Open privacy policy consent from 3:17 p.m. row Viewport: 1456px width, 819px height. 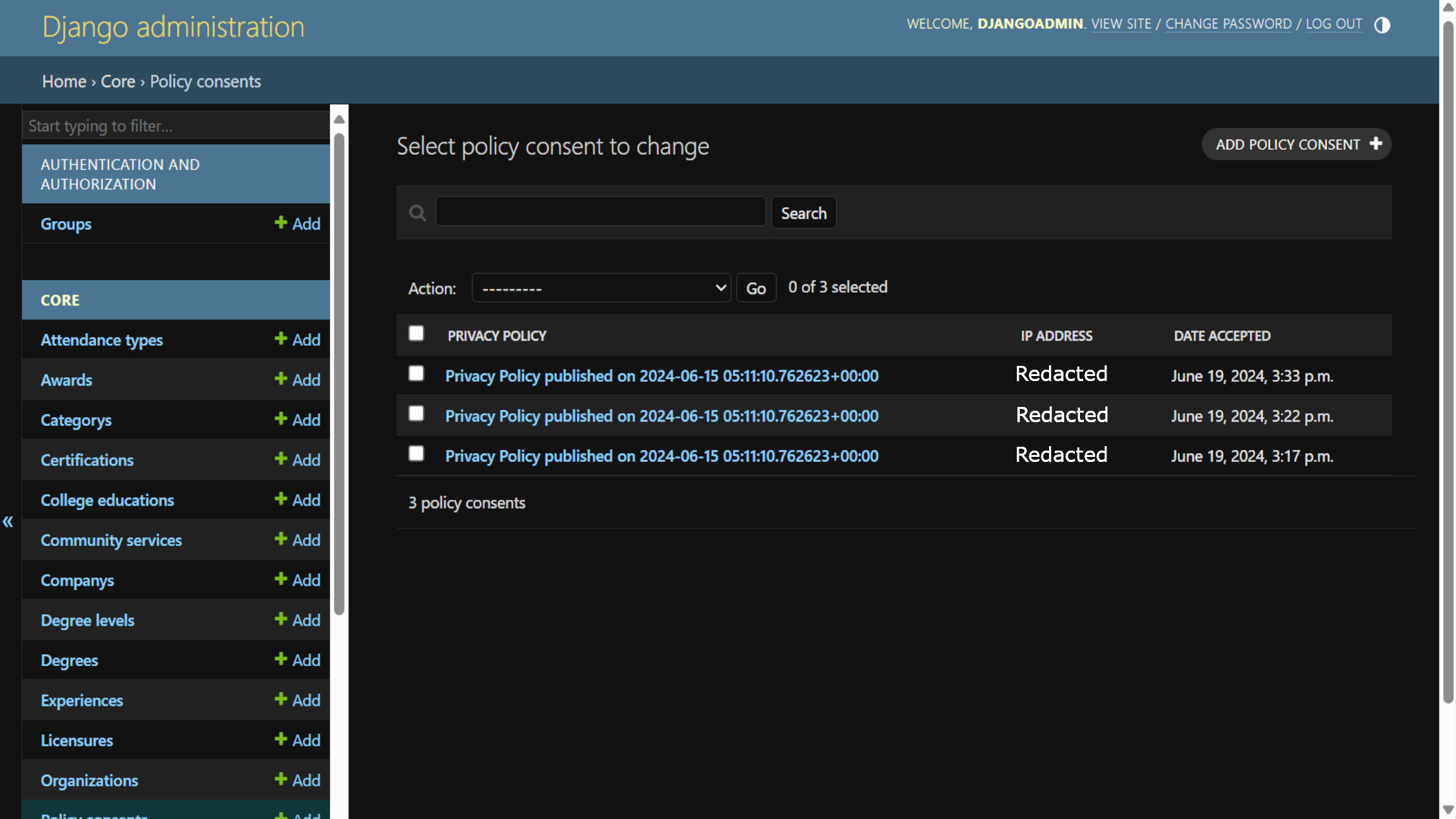[662, 456]
